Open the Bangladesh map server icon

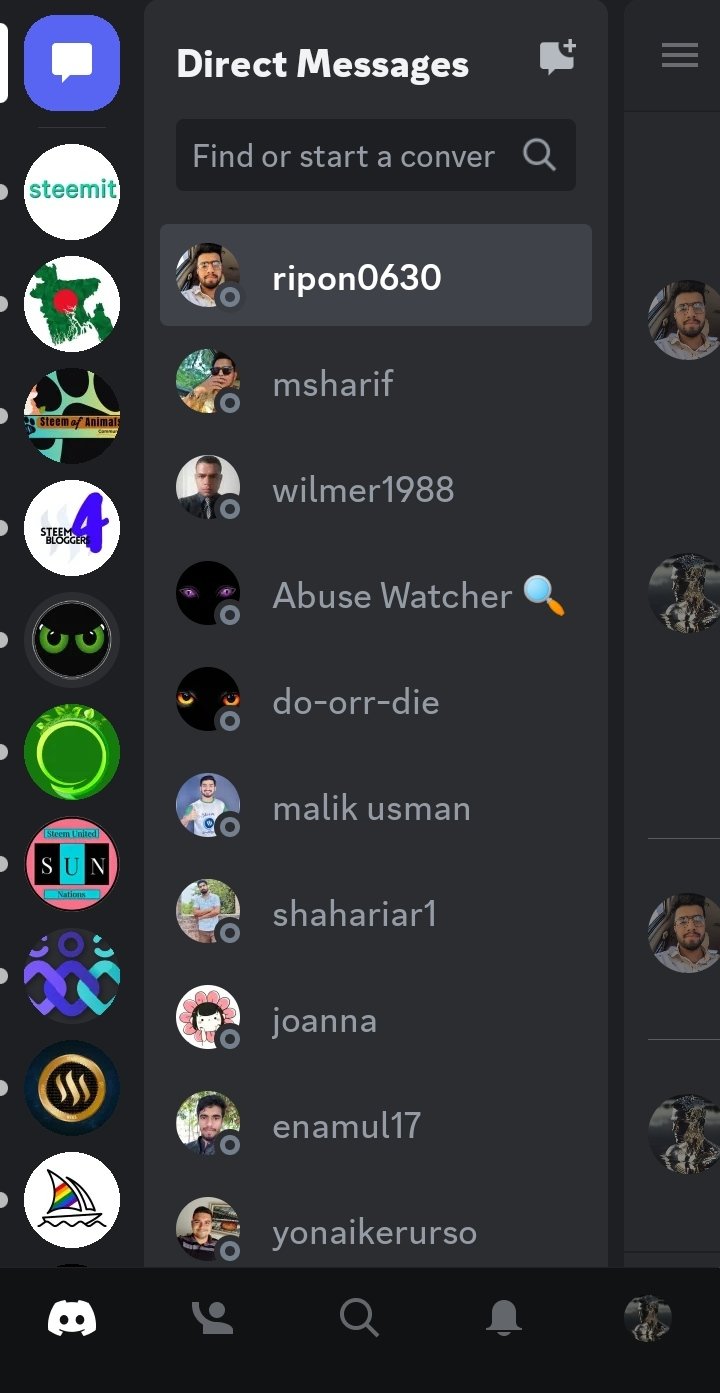pyautogui.click(x=72, y=304)
